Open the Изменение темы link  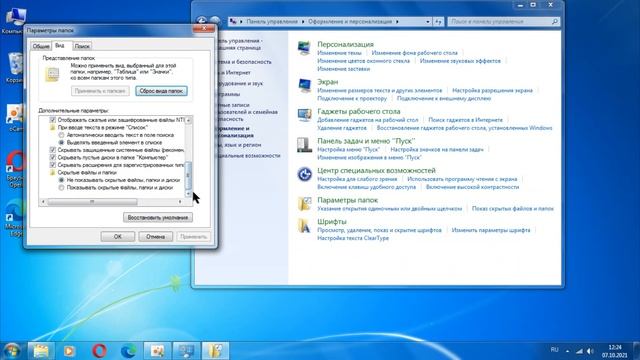(x=339, y=53)
